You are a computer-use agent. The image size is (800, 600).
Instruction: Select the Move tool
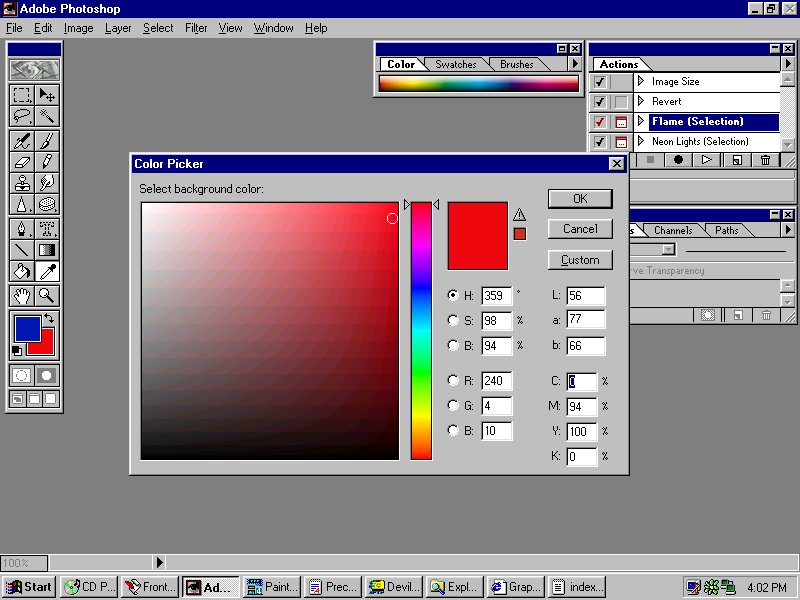click(47, 95)
